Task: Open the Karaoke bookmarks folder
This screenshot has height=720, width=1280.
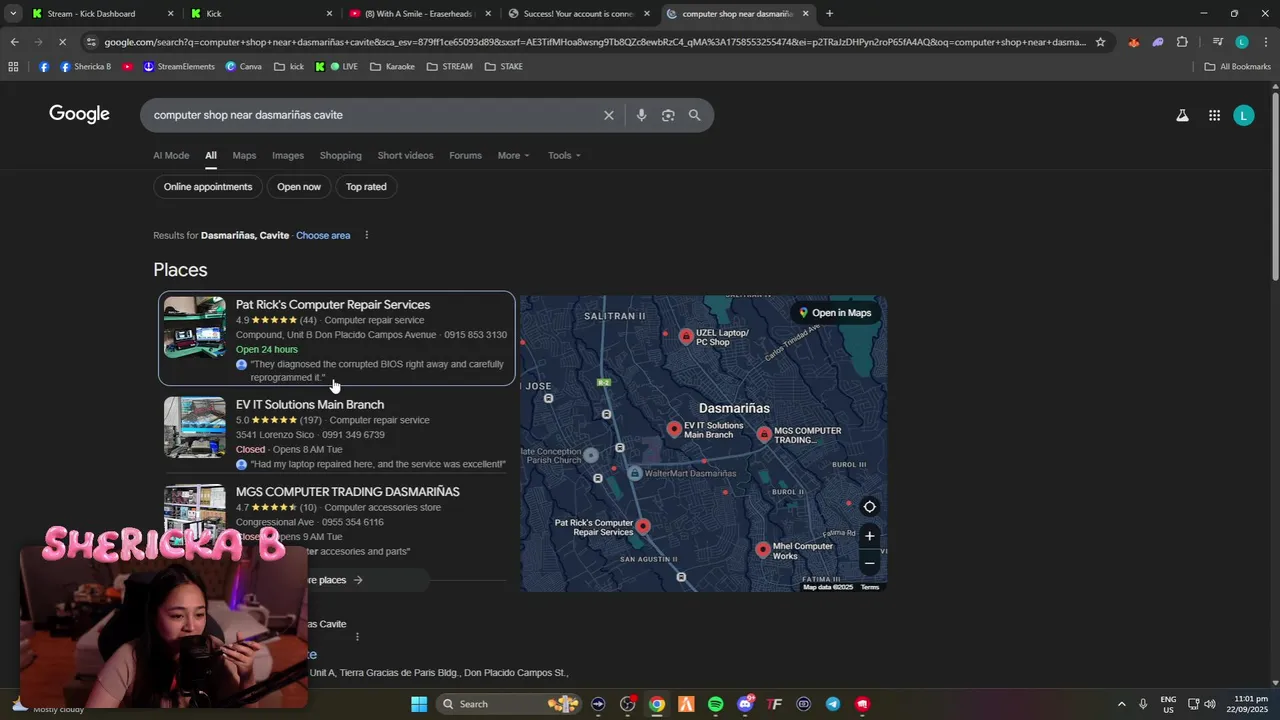Action: [392, 67]
